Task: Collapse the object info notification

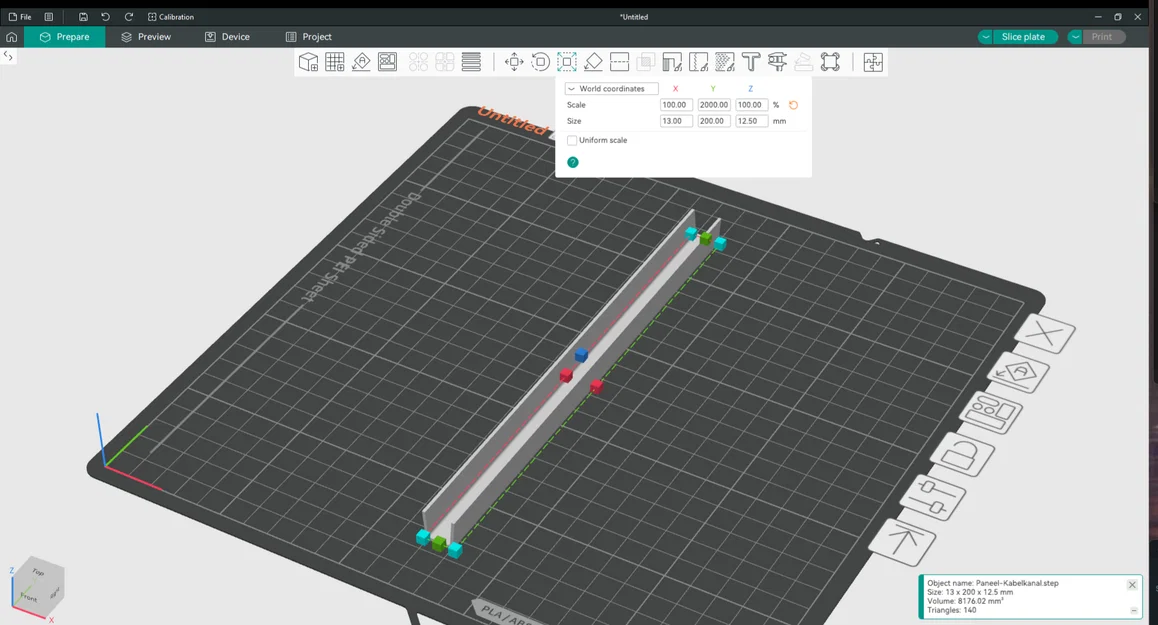Action: 1134,610
